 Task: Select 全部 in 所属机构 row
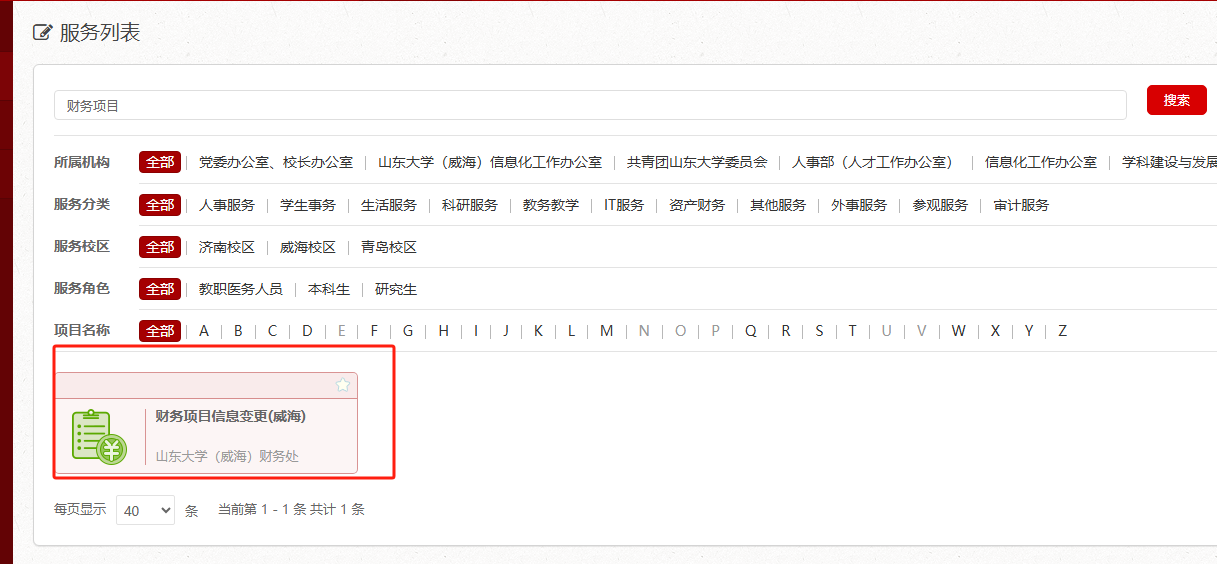(x=160, y=162)
